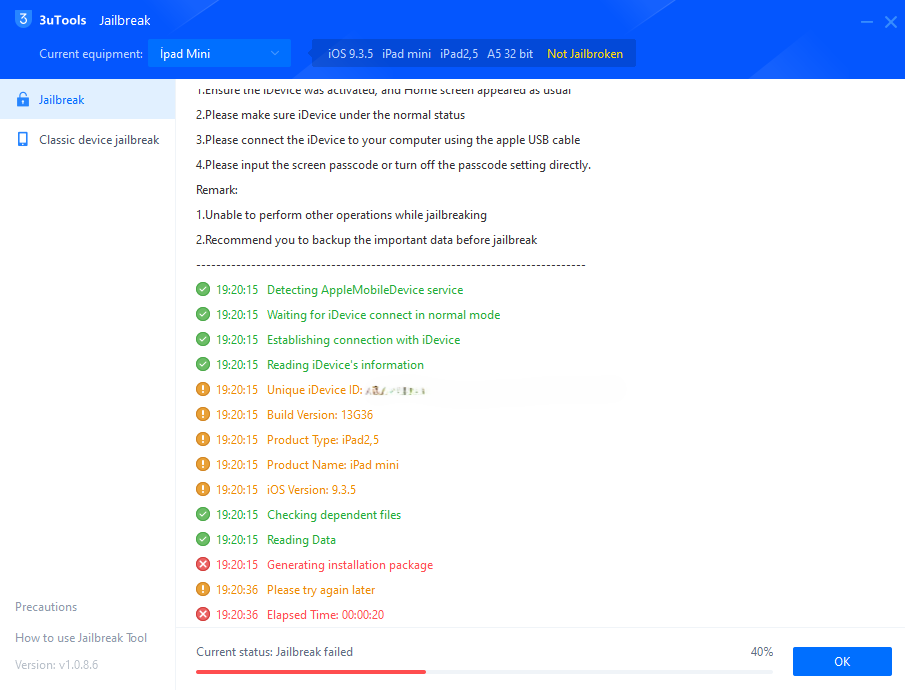905x690 pixels.
Task: Click the Build Version: 13G36 log text
Action: tap(320, 415)
